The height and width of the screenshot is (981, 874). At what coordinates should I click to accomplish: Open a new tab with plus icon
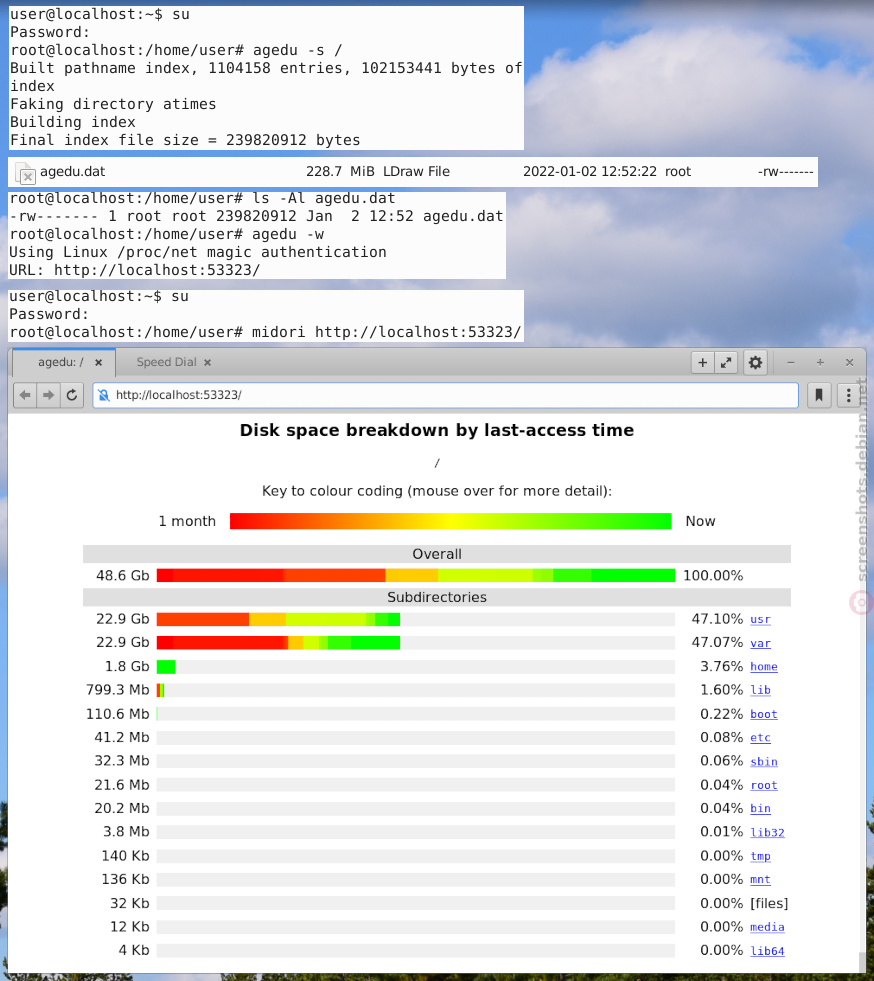[x=703, y=363]
